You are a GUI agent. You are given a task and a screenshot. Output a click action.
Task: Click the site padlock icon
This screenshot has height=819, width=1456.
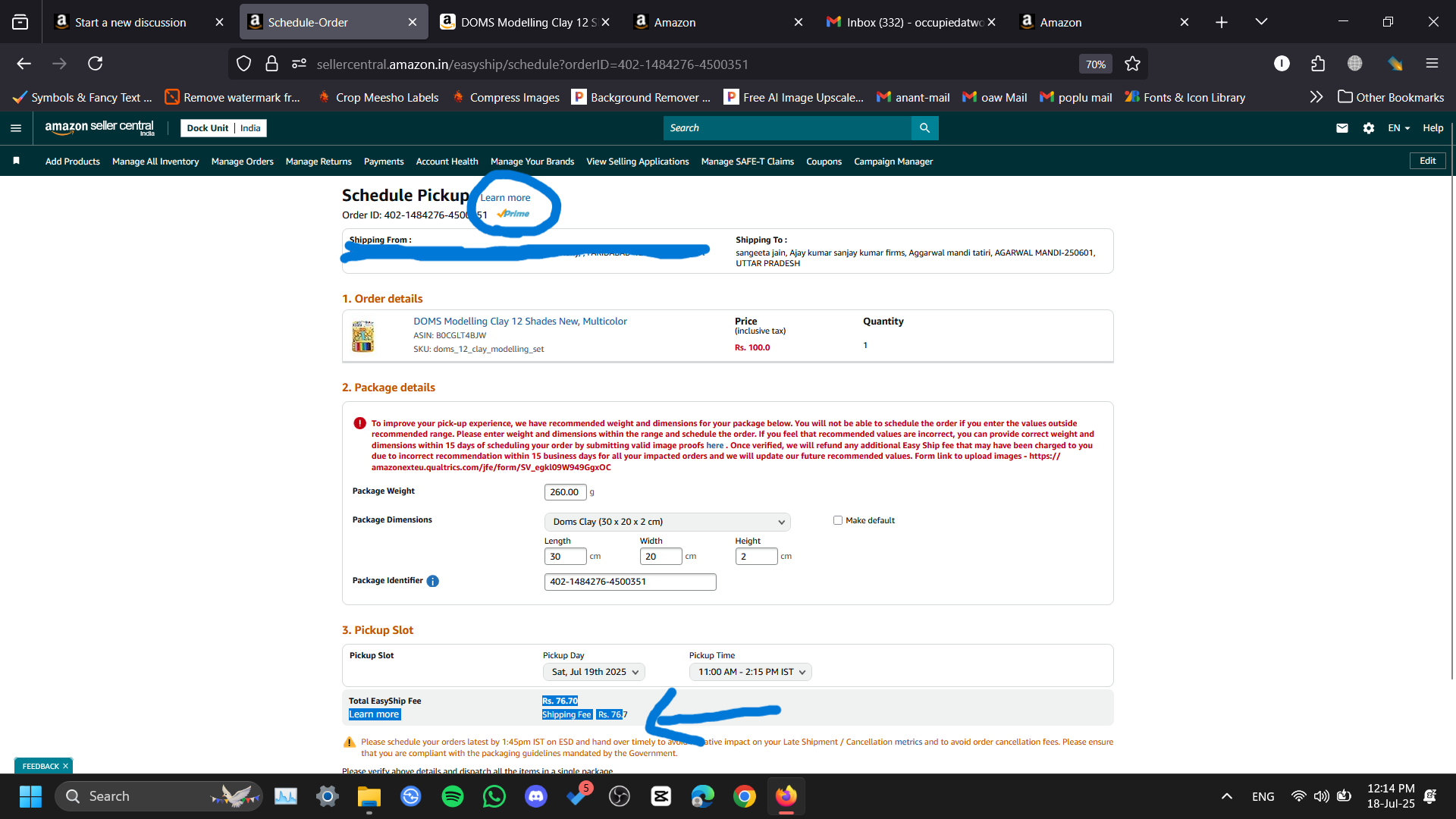(271, 64)
